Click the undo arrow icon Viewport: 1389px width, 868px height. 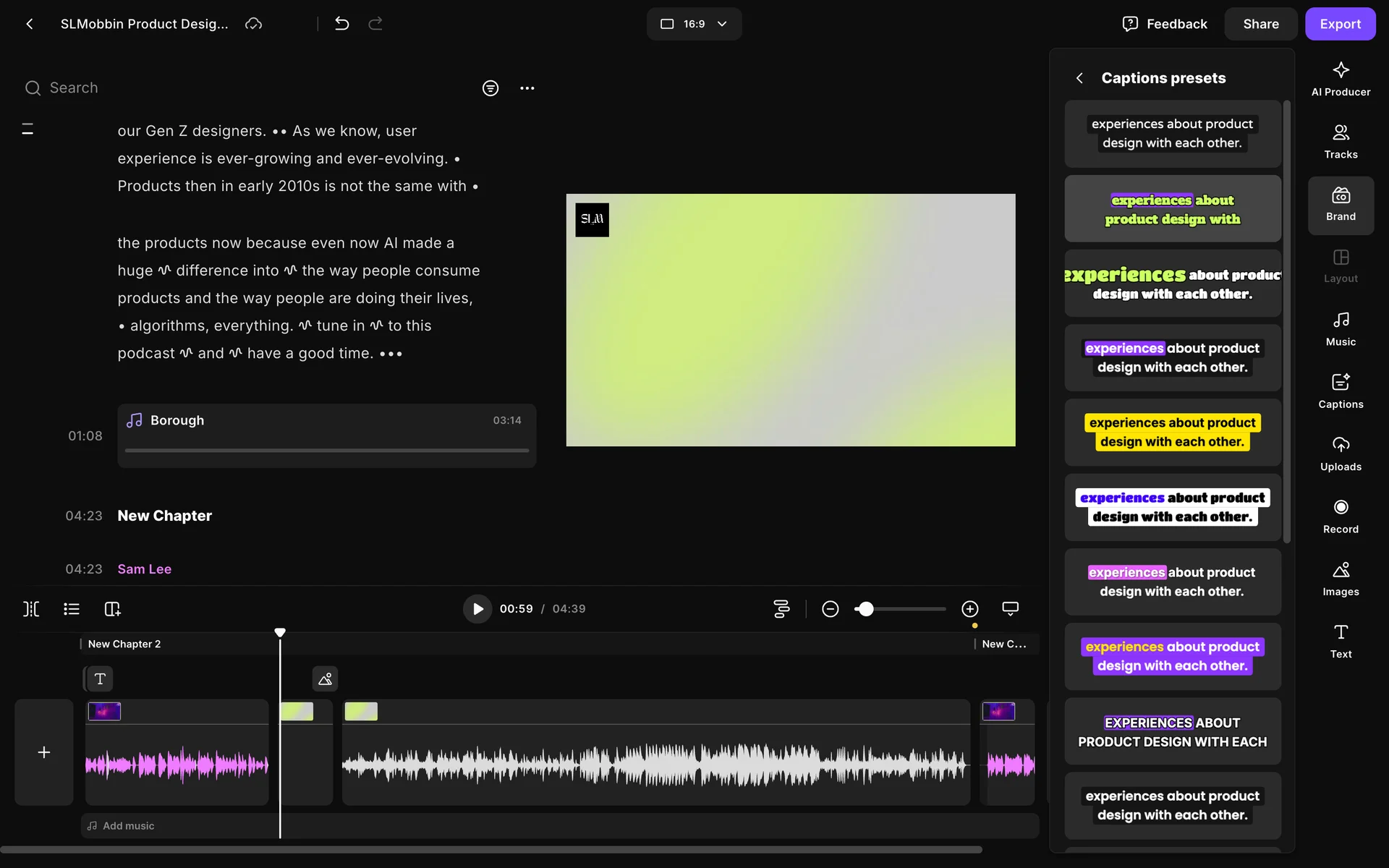tap(341, 24)
